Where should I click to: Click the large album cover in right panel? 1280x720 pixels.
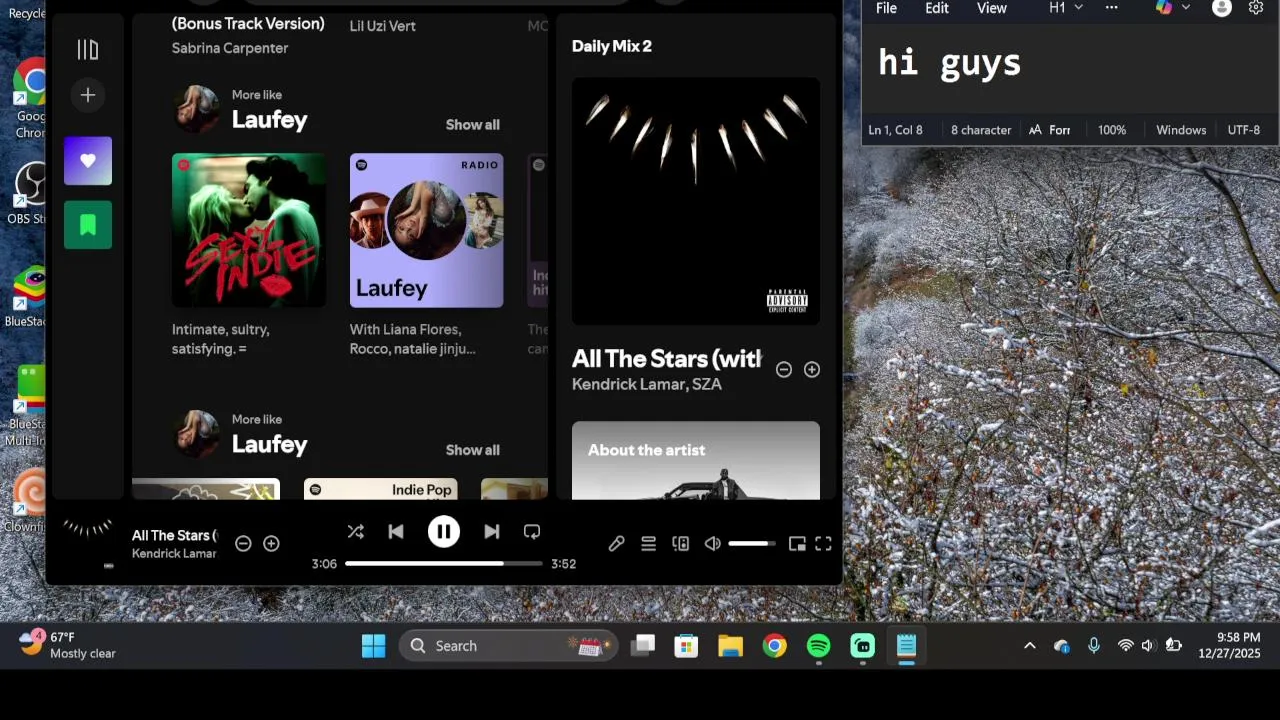(x=696, y=202)
